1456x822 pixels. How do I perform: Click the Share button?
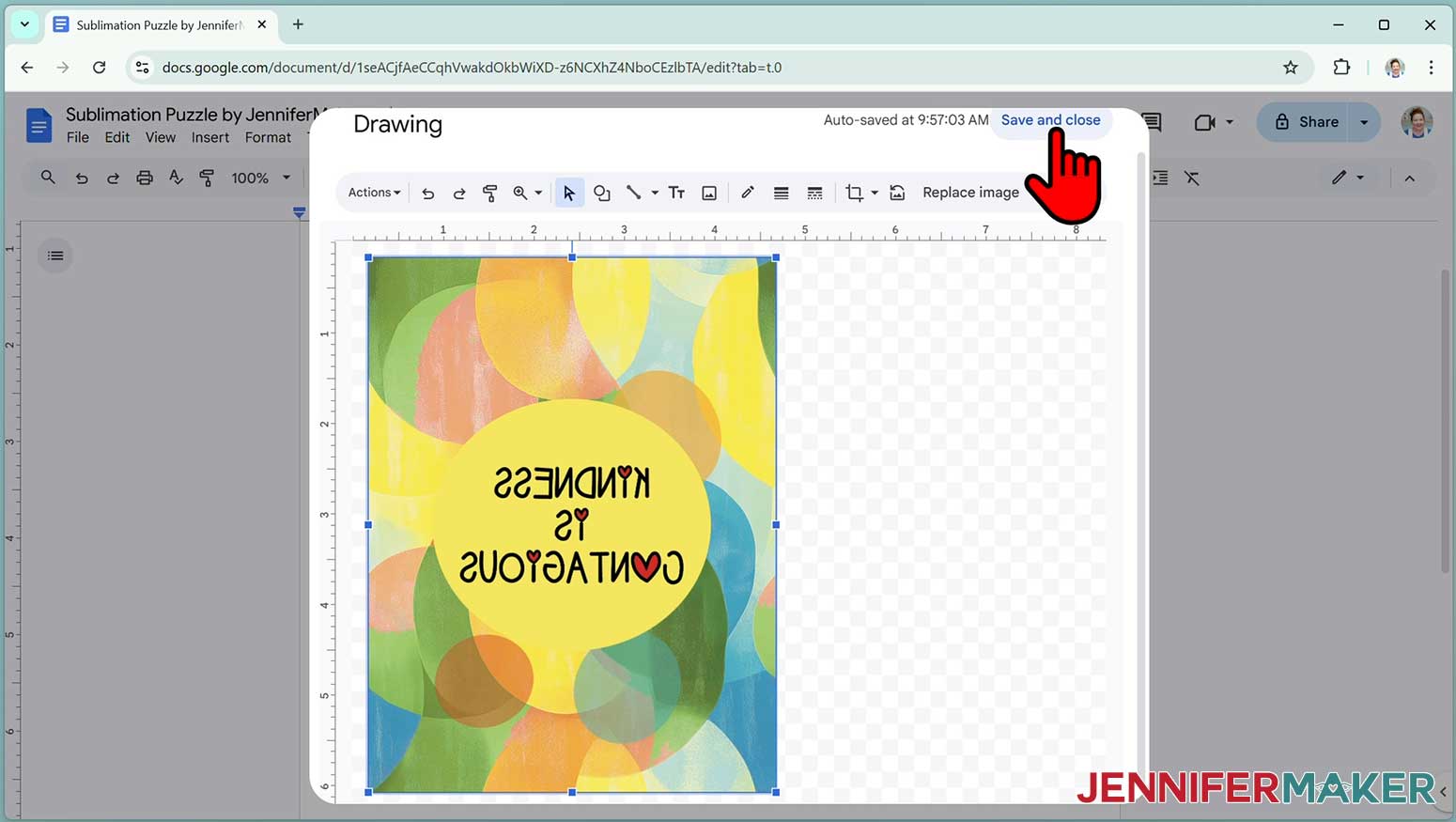(1306, 122)
